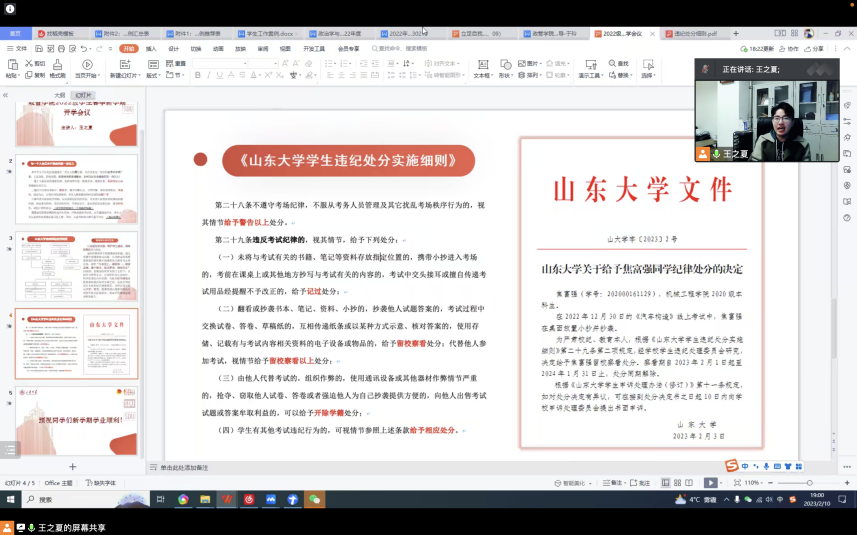Switch to the Outline (大纲) panel tab
Viewport: 857px width, 535px height.
pos(59,95)
